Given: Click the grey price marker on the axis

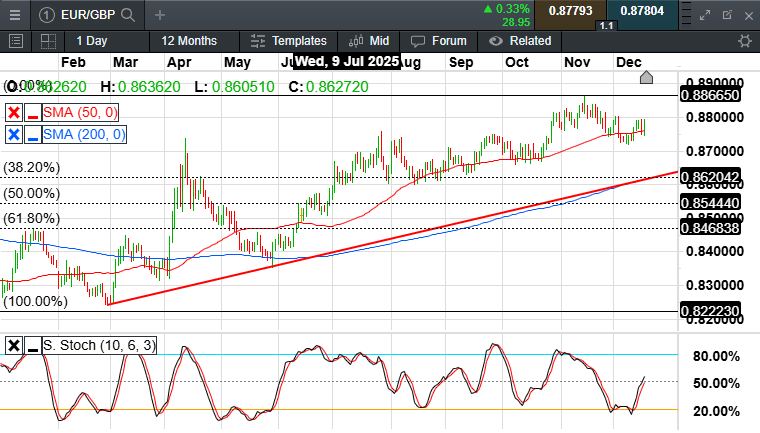Looking at the screenshot, I should click(646, 78).
